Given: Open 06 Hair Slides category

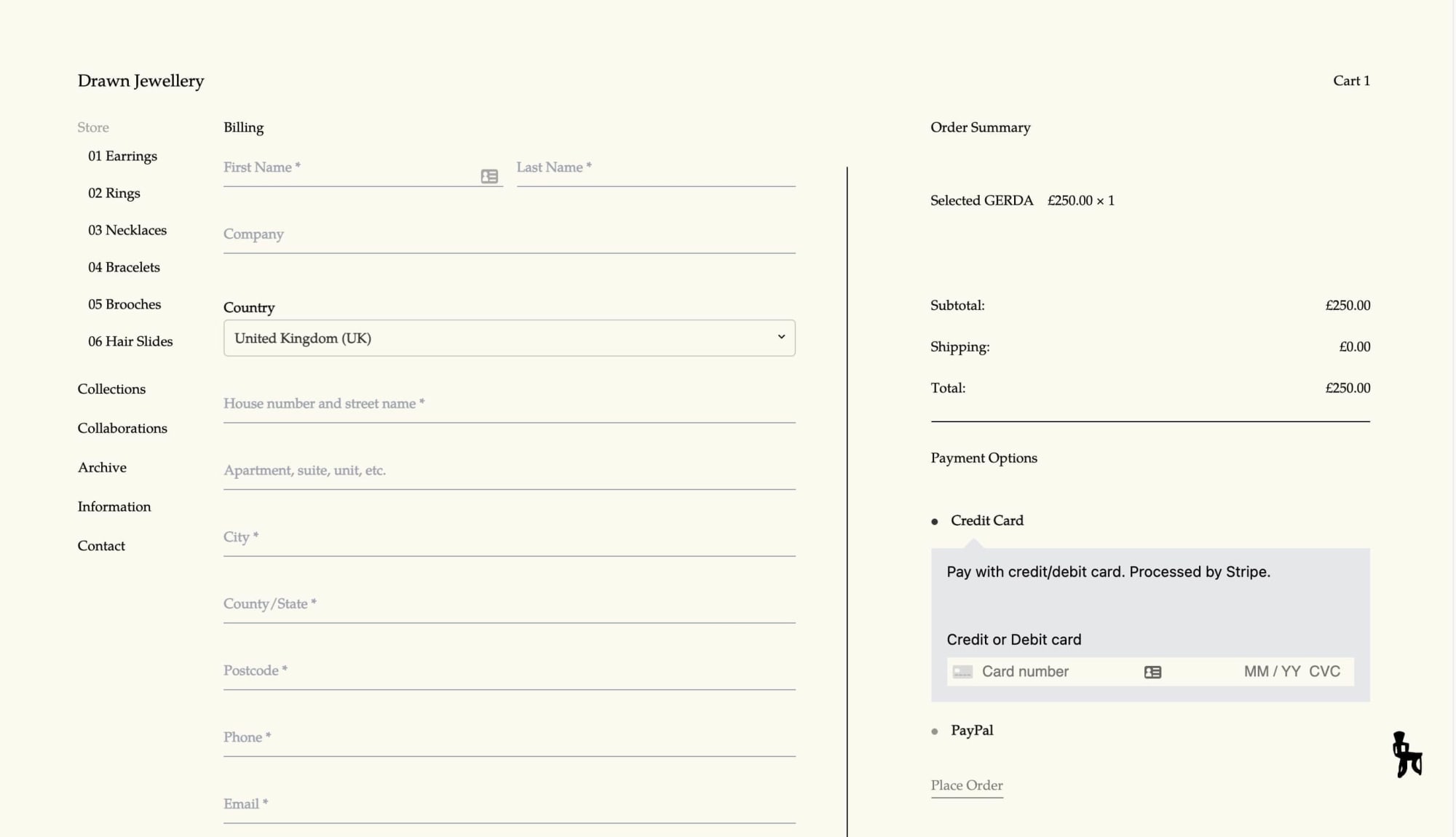Looking at the screenshot, I should (130, 341).
